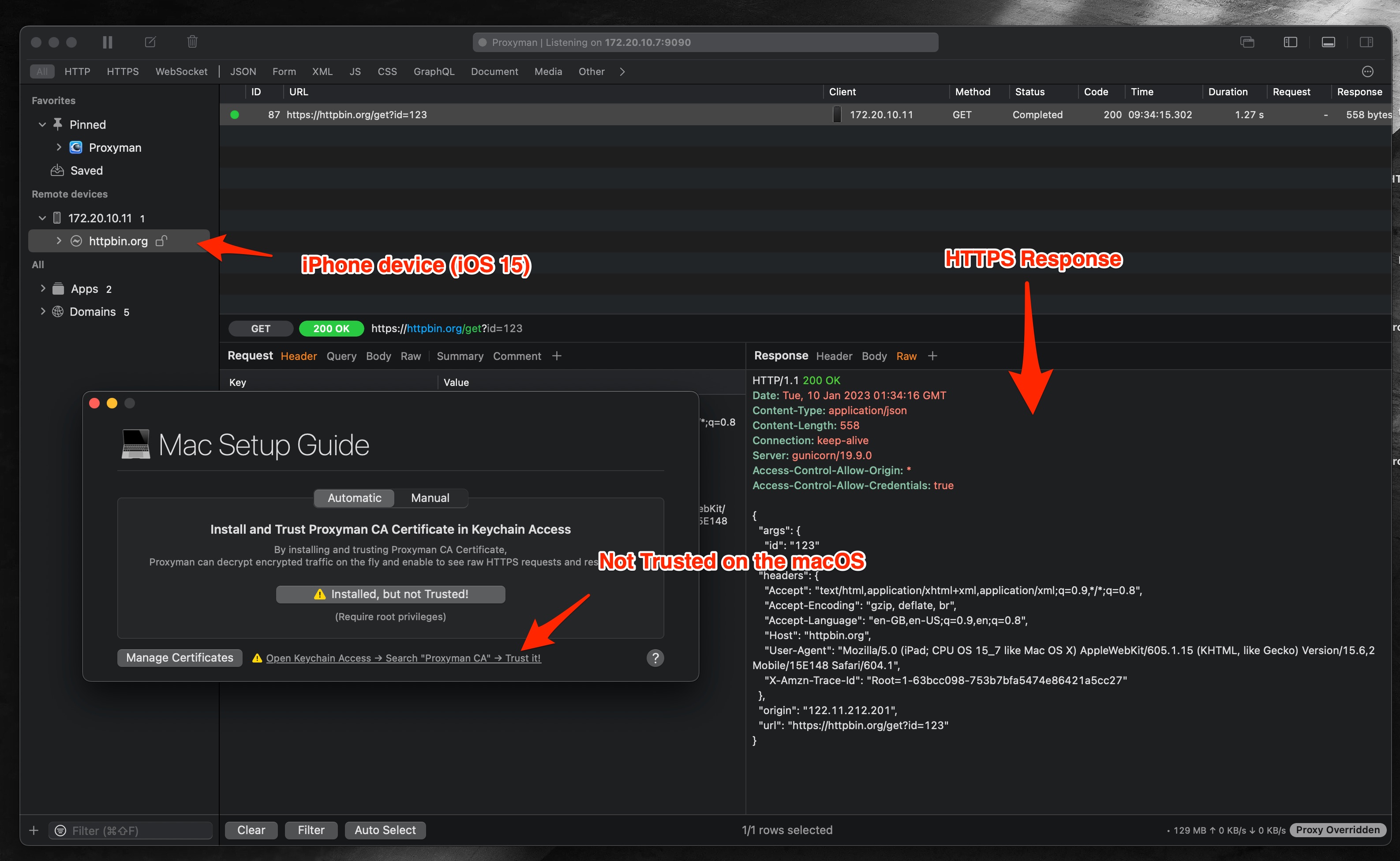Expand the Domains tree item

click(x=43, y=311)
